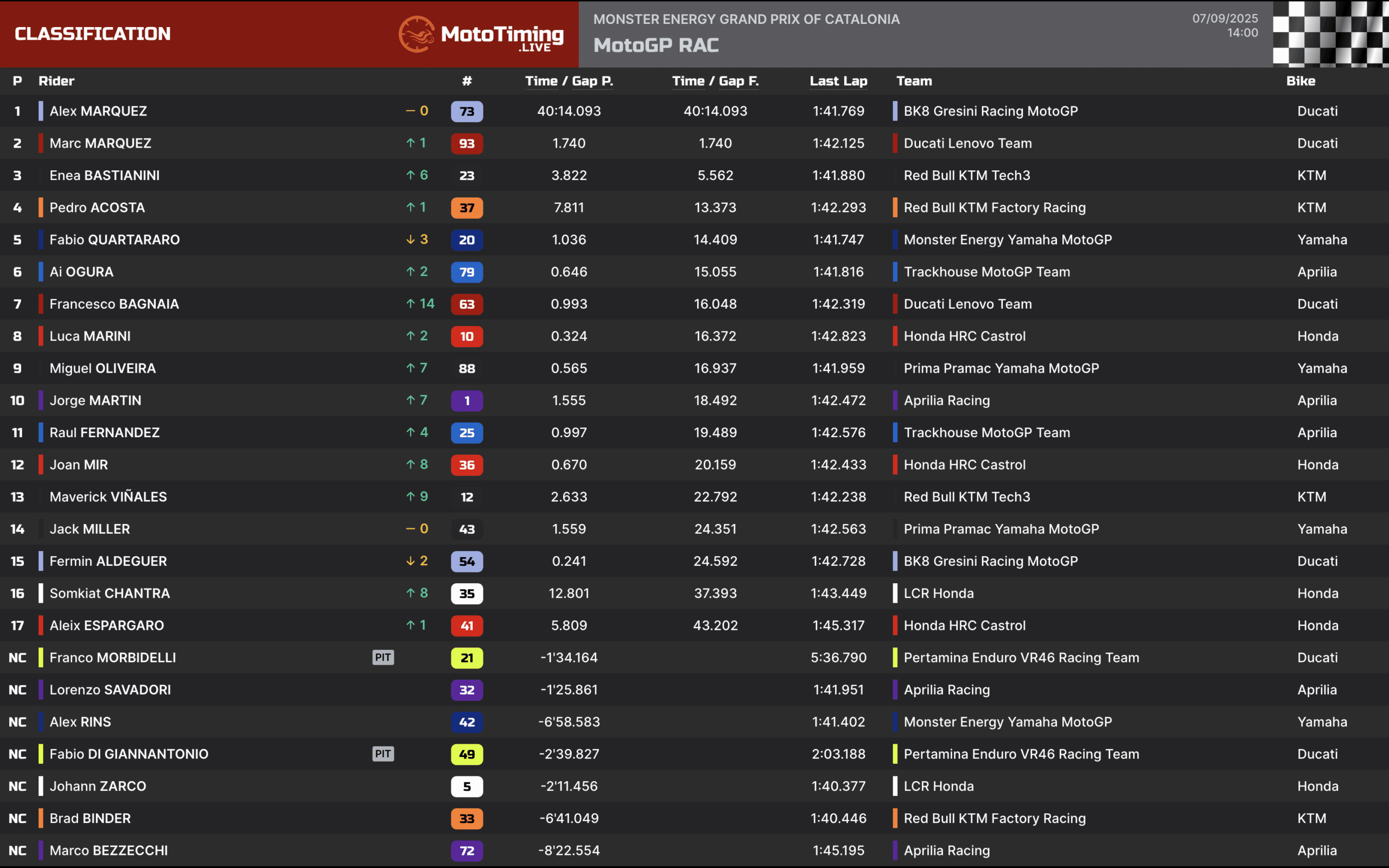The image size is (1389, 868).
Task: Click the purple color bar beside Jorge Martin
Action: 40,401
